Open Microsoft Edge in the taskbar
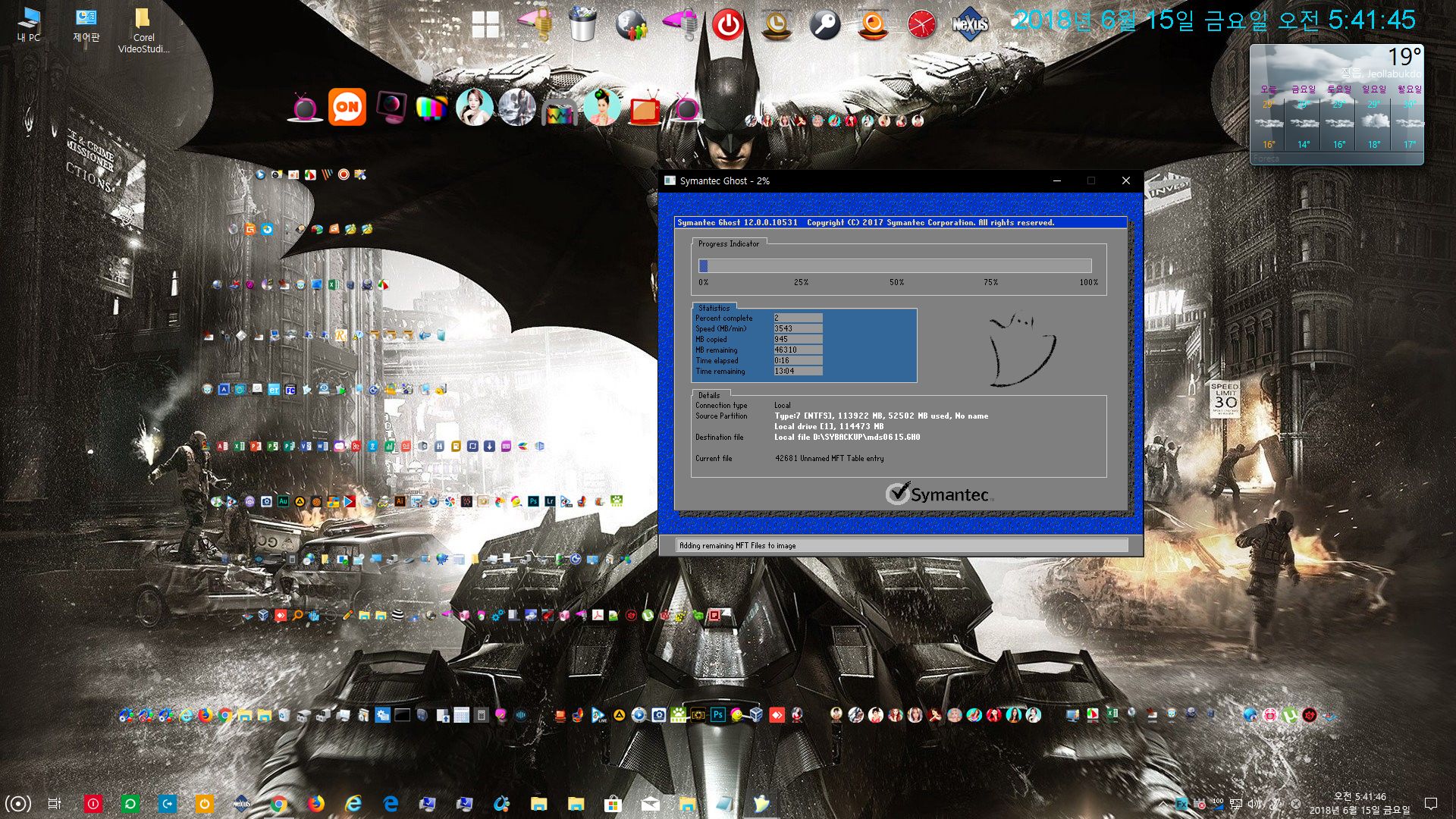1456x819 pixels. coord(391,804)
